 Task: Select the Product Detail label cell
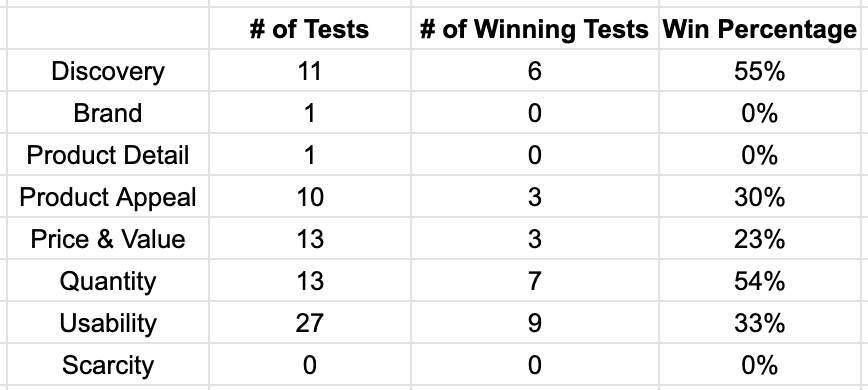point(108,155)
